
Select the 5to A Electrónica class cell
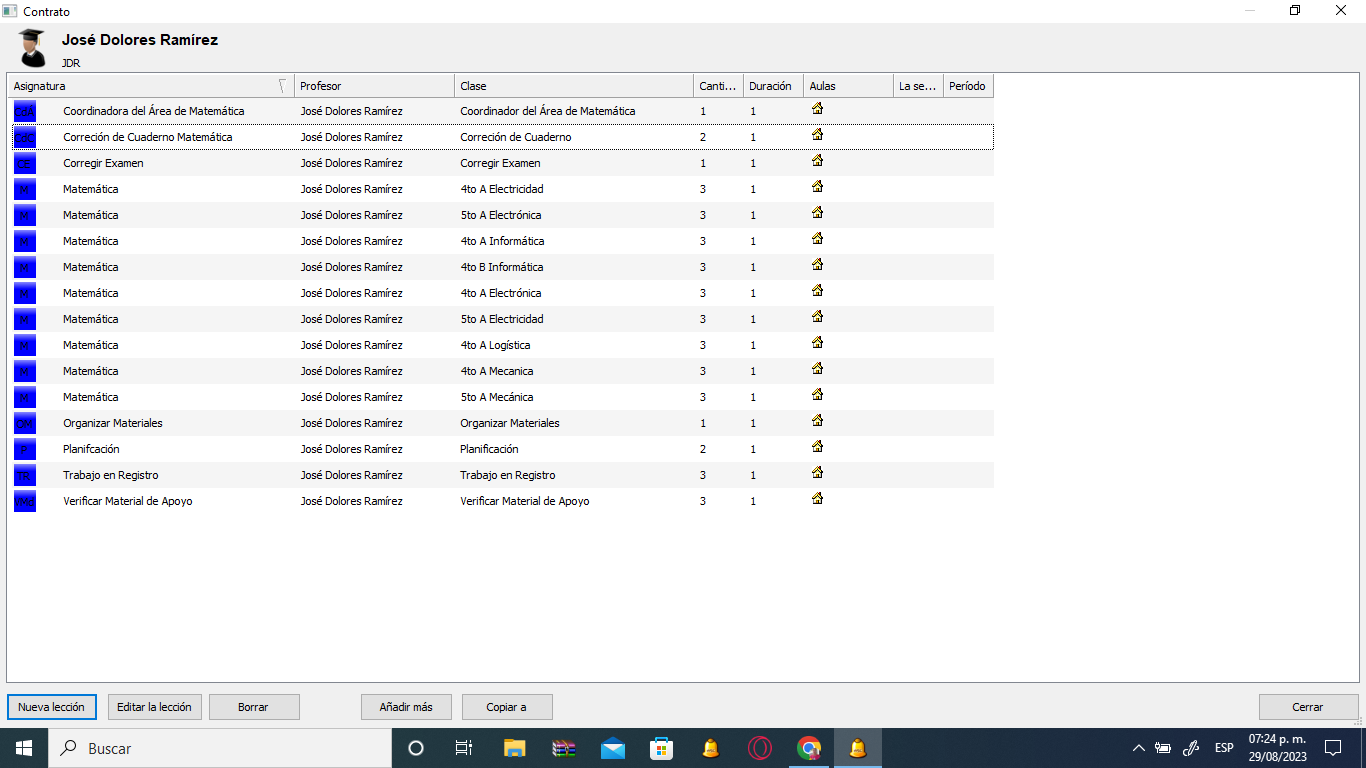click(501, 215)
